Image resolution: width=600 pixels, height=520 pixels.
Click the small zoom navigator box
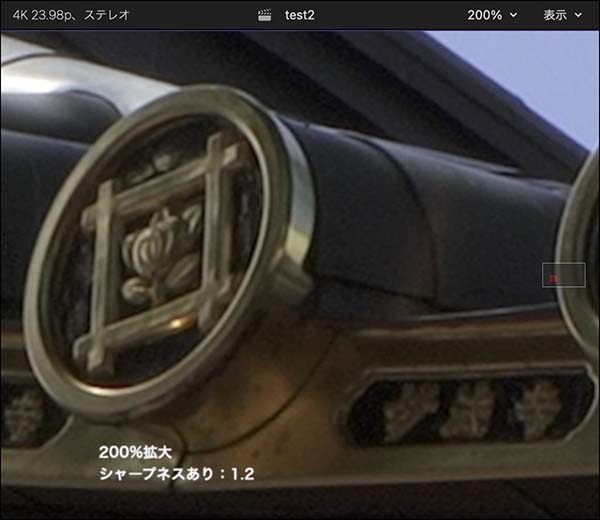point(564,275)
